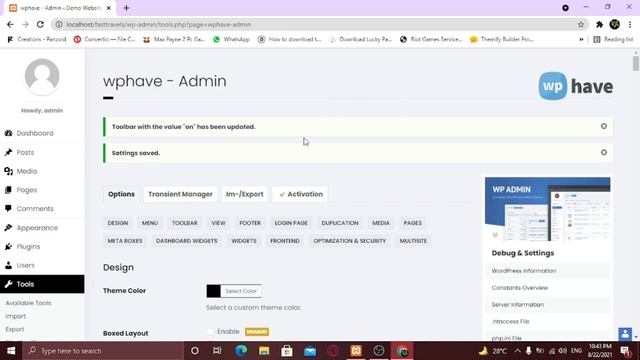Jump to the MENU section
The image size is (640, 360).
pyautogui.click(x=150, y=223)
